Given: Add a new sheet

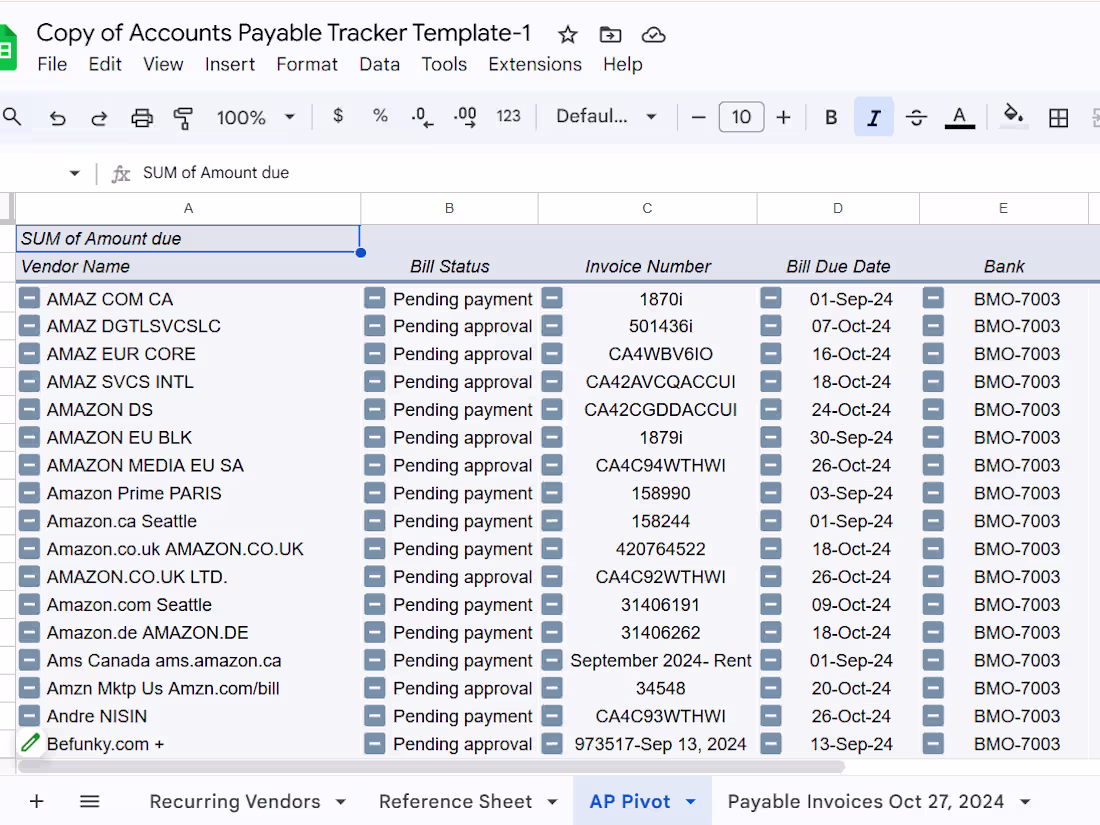Looking at the screenshot, I should coord(36,801).
